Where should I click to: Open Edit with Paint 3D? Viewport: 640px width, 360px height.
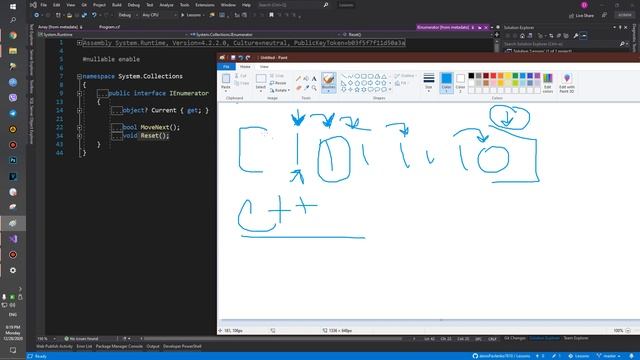click(x=567, y=82)
